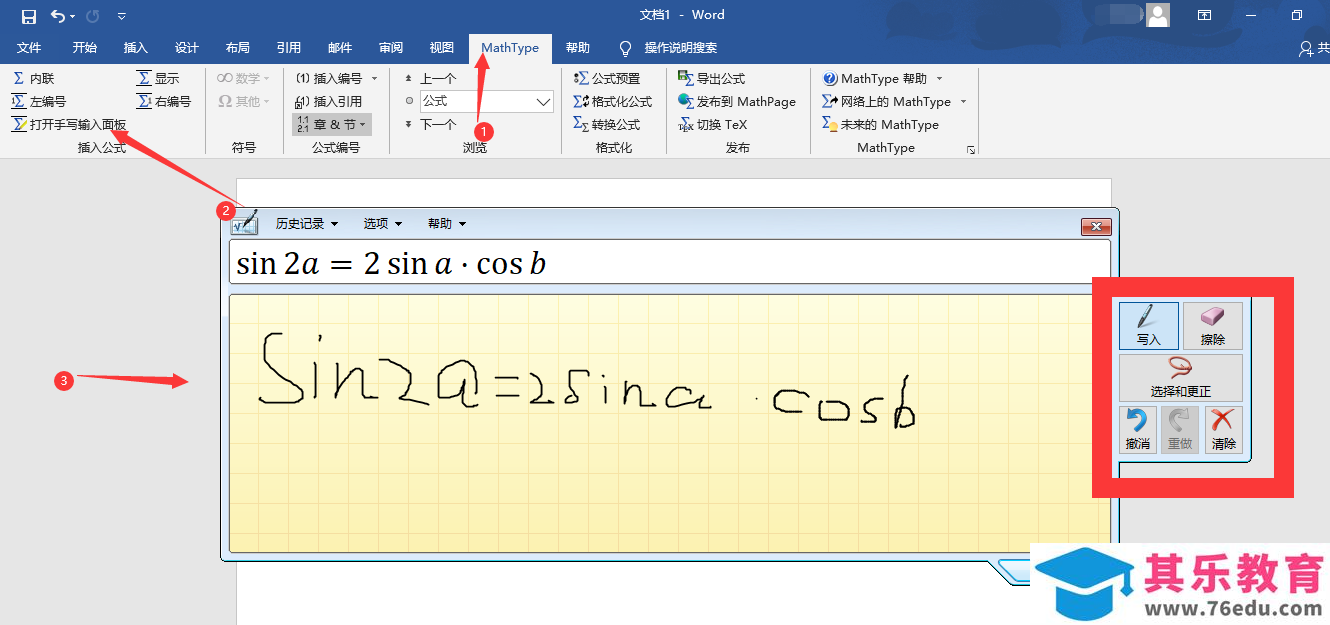The height and width of the screenshot is (625, 1330).
Task: Switch to the 插入 ribbon tab
Action: (x=135, y=48)
